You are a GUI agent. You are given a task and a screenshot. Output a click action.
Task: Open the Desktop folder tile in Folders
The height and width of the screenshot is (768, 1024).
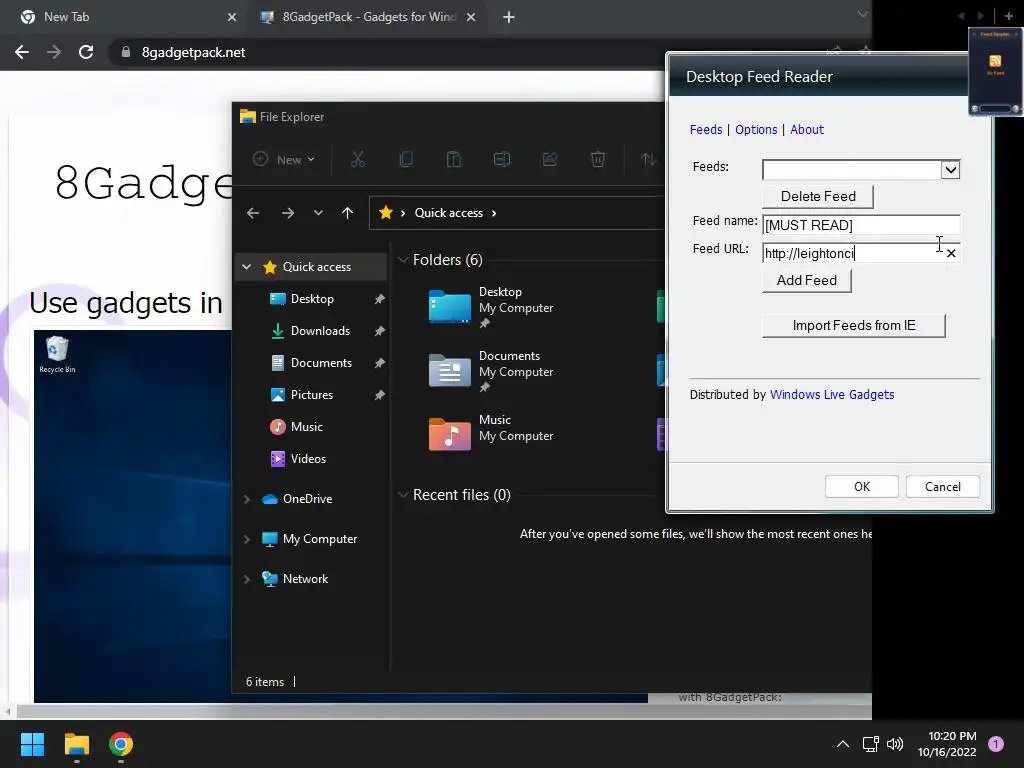(x=491, y=307)
